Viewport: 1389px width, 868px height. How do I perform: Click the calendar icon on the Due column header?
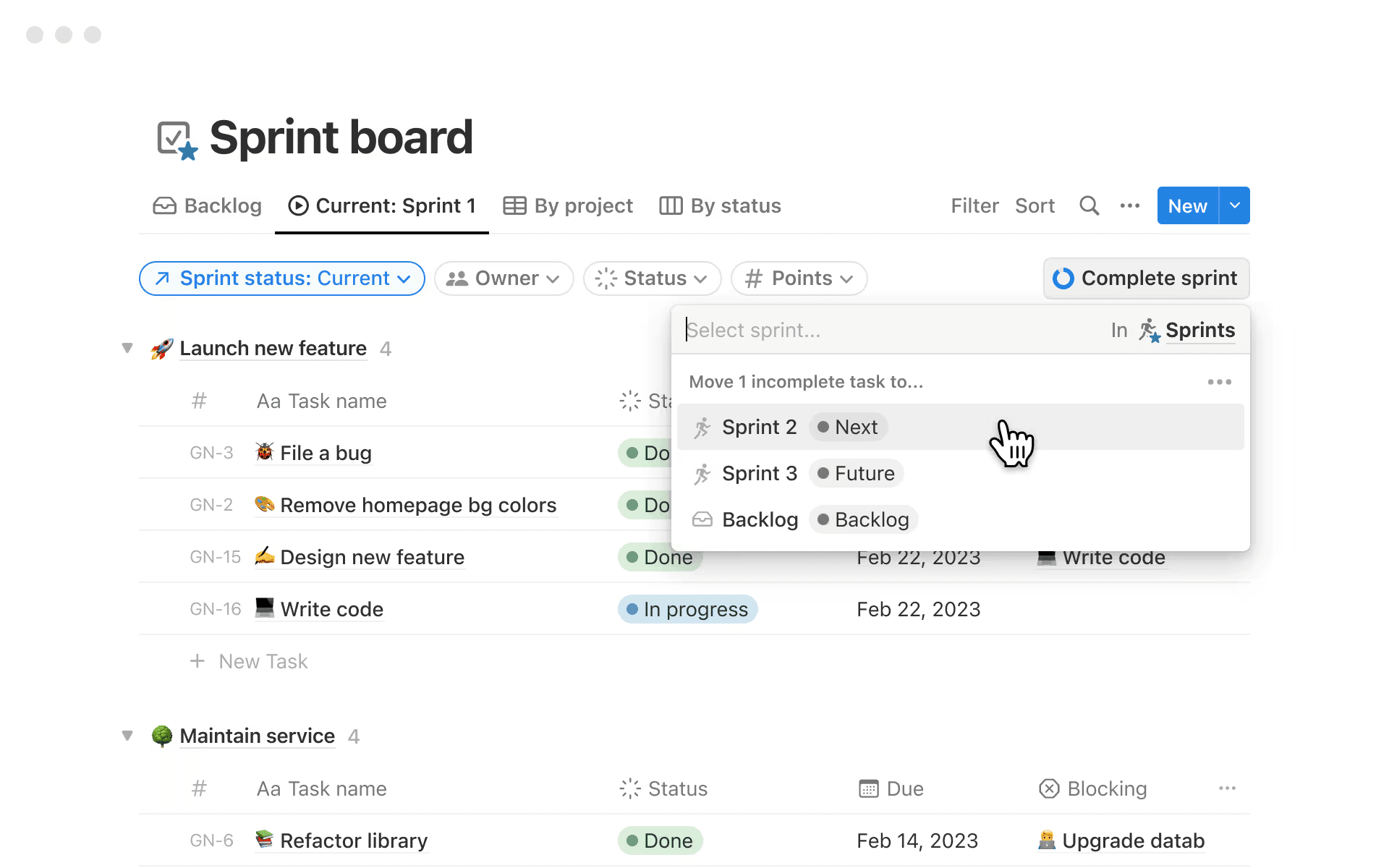click(x=869, y=788)
